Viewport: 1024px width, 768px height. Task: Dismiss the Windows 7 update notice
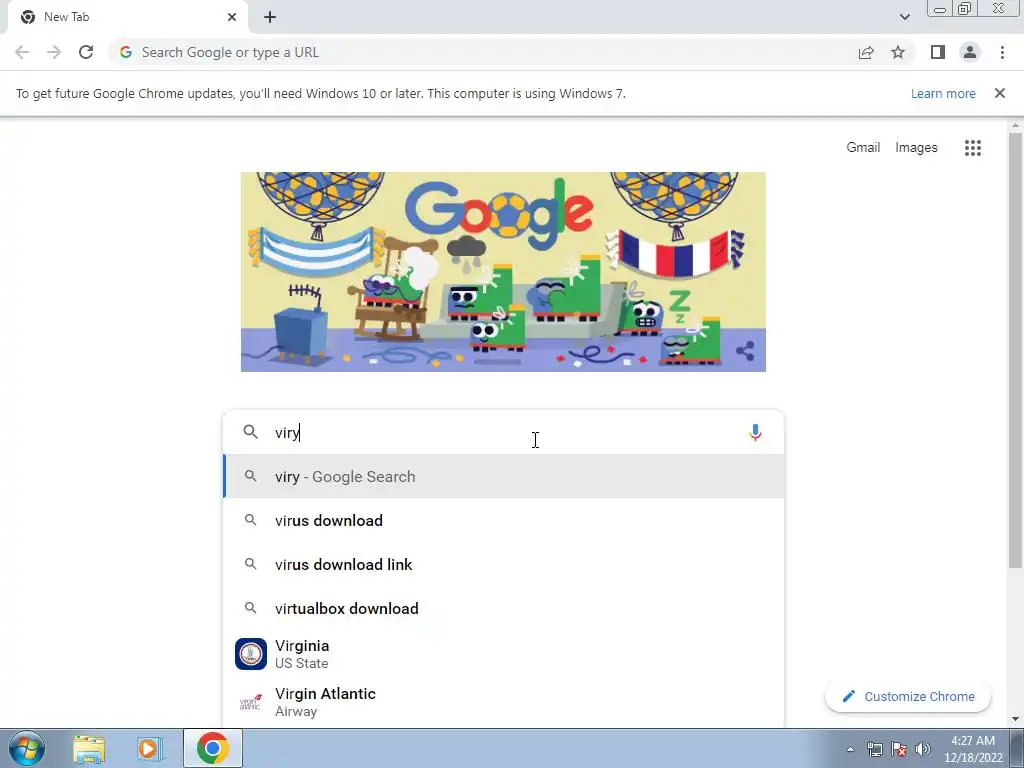tap(1000, 93)
